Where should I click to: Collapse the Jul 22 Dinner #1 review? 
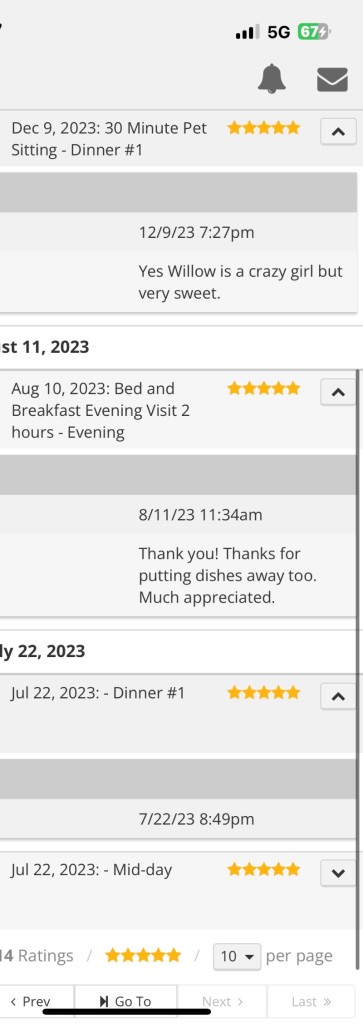[338, 697]
